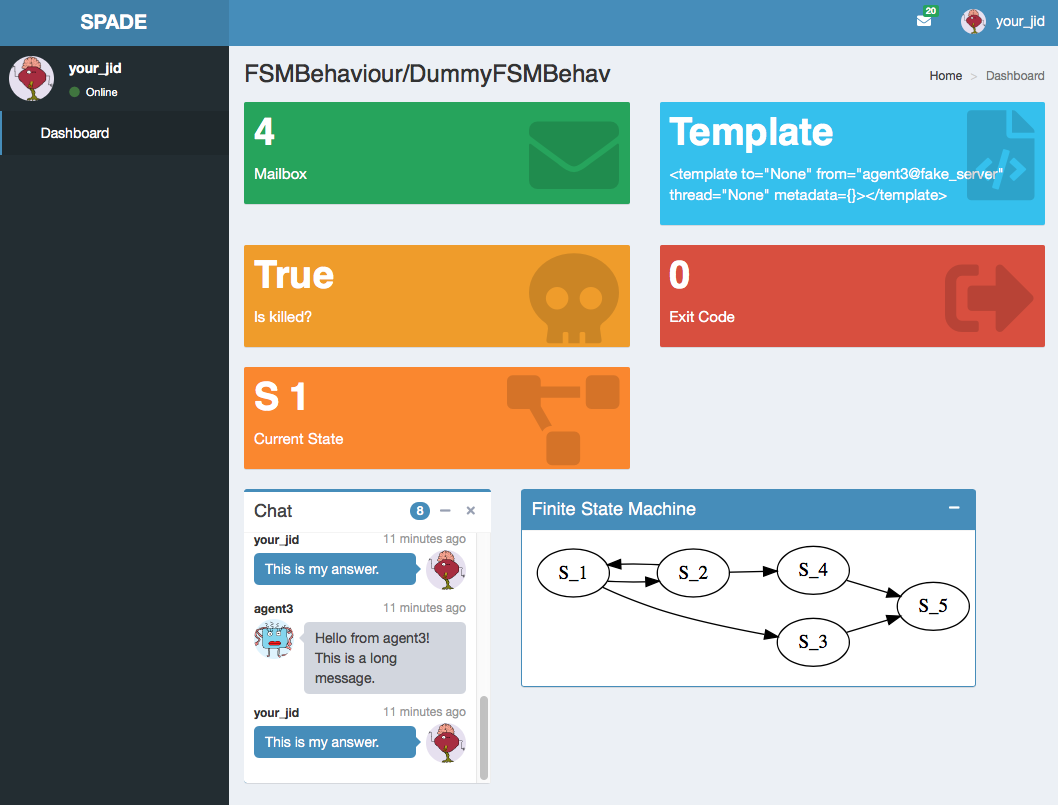
Task: Click the mail envelope notification icon
Action: (x=923, y=21)
